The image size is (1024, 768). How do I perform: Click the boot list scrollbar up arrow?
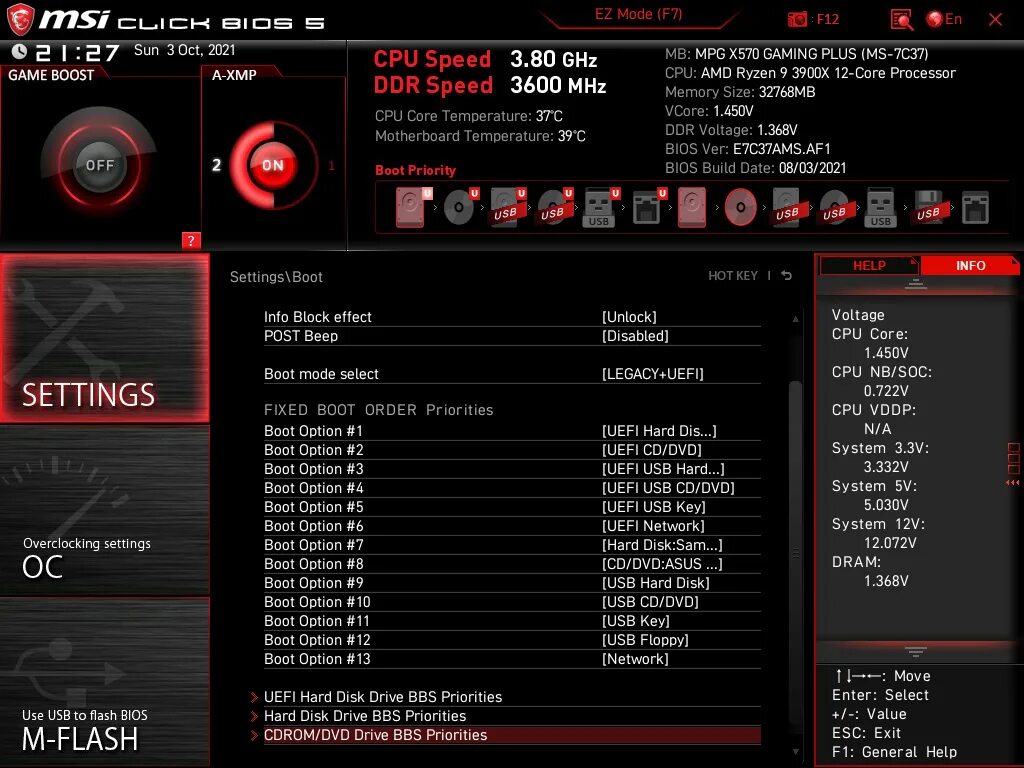[795, 319]
